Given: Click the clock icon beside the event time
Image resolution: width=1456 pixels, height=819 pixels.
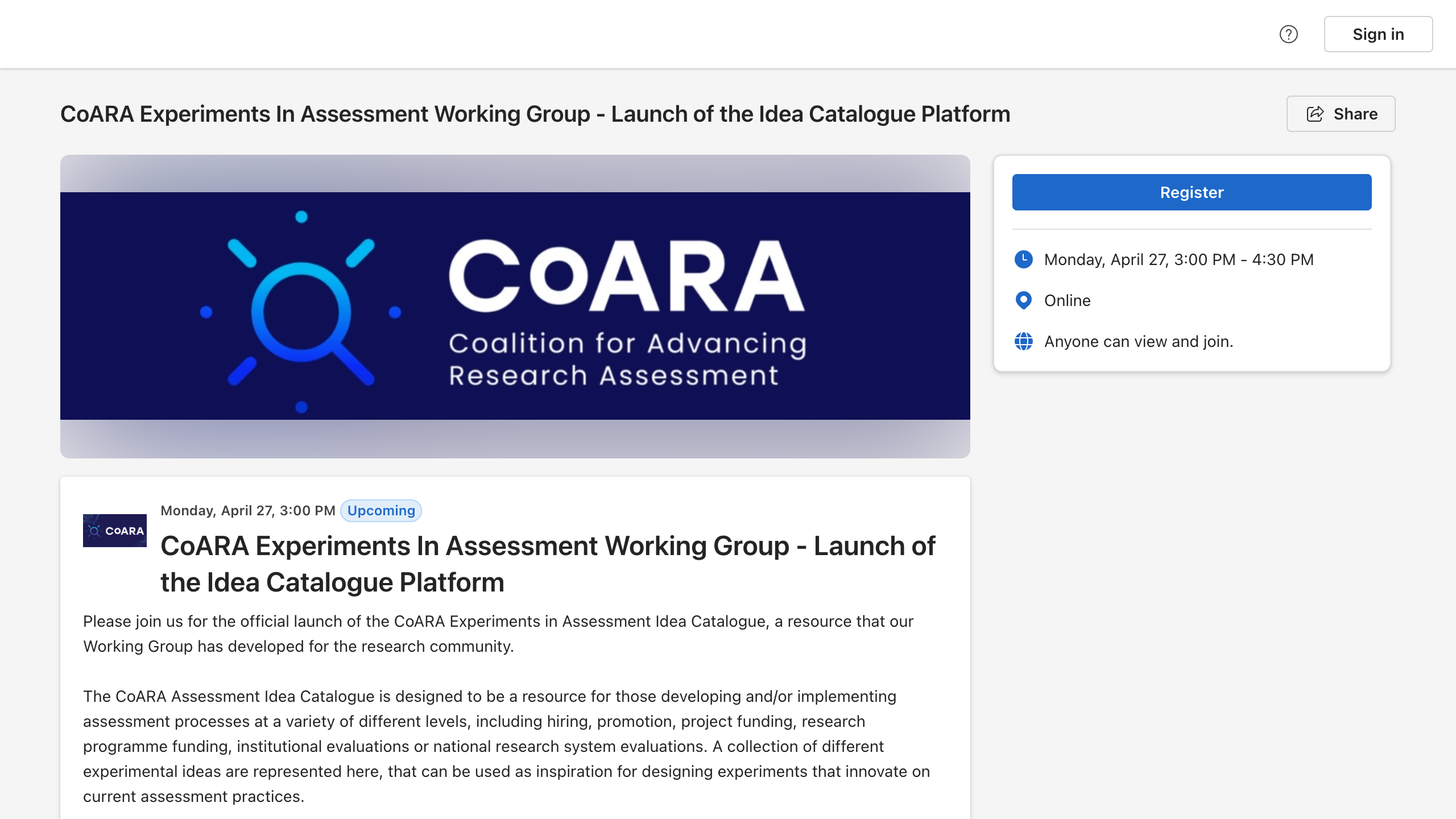Looking at the screenshot, I should [x=1024, y=259].
